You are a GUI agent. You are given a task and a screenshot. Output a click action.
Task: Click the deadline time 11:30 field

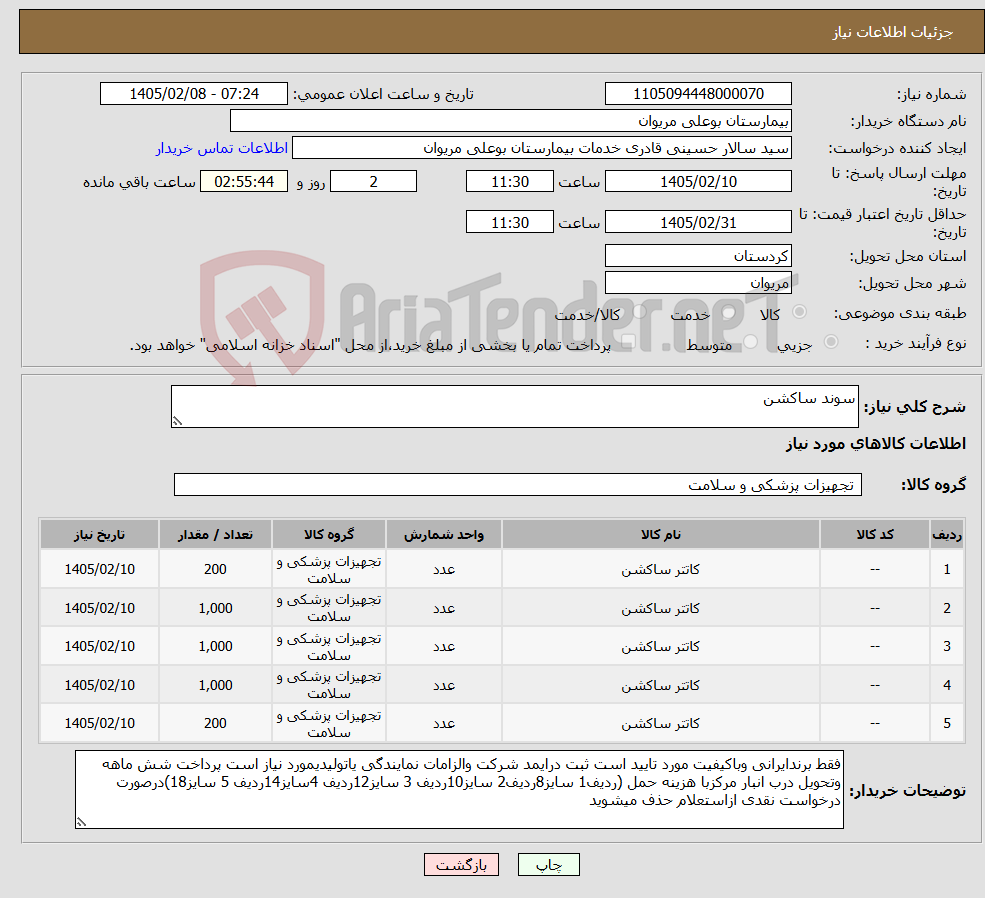tap(509, 181)
